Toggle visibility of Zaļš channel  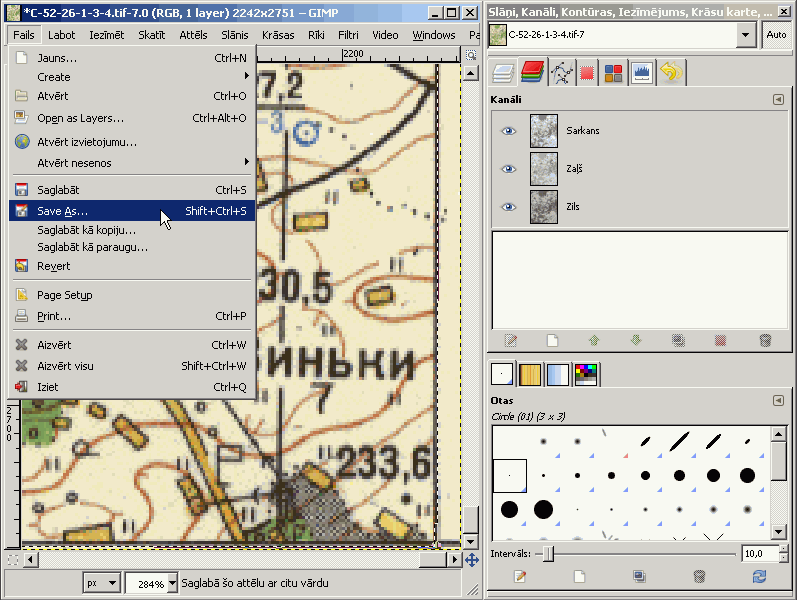click(508, 169)
